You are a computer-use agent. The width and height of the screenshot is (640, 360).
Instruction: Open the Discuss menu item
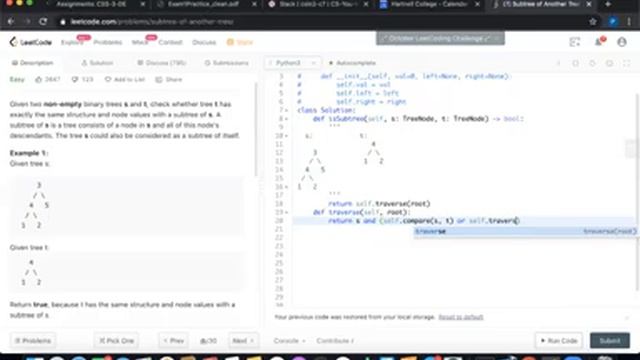pos(204,42)
